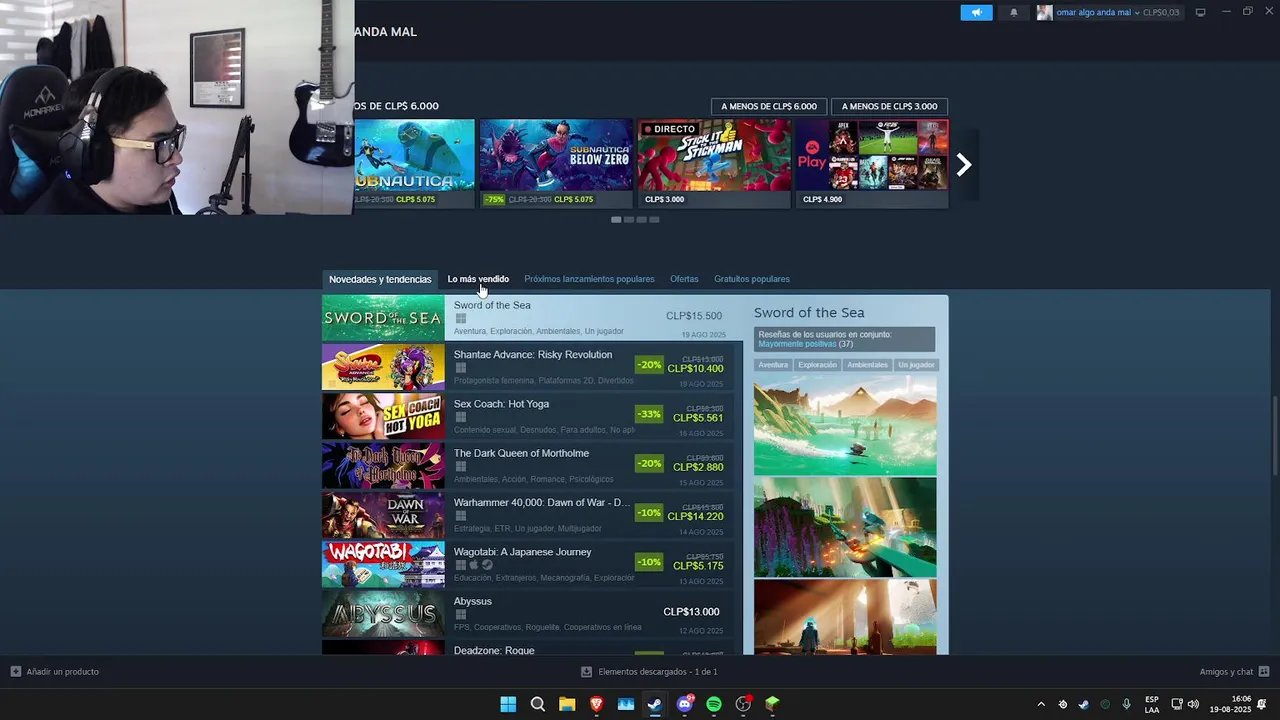This screenshot has width=1280, height=720.
Task: Open the volume speaker tray icon
Action: pyautogui.click(x=1193, y=704)
